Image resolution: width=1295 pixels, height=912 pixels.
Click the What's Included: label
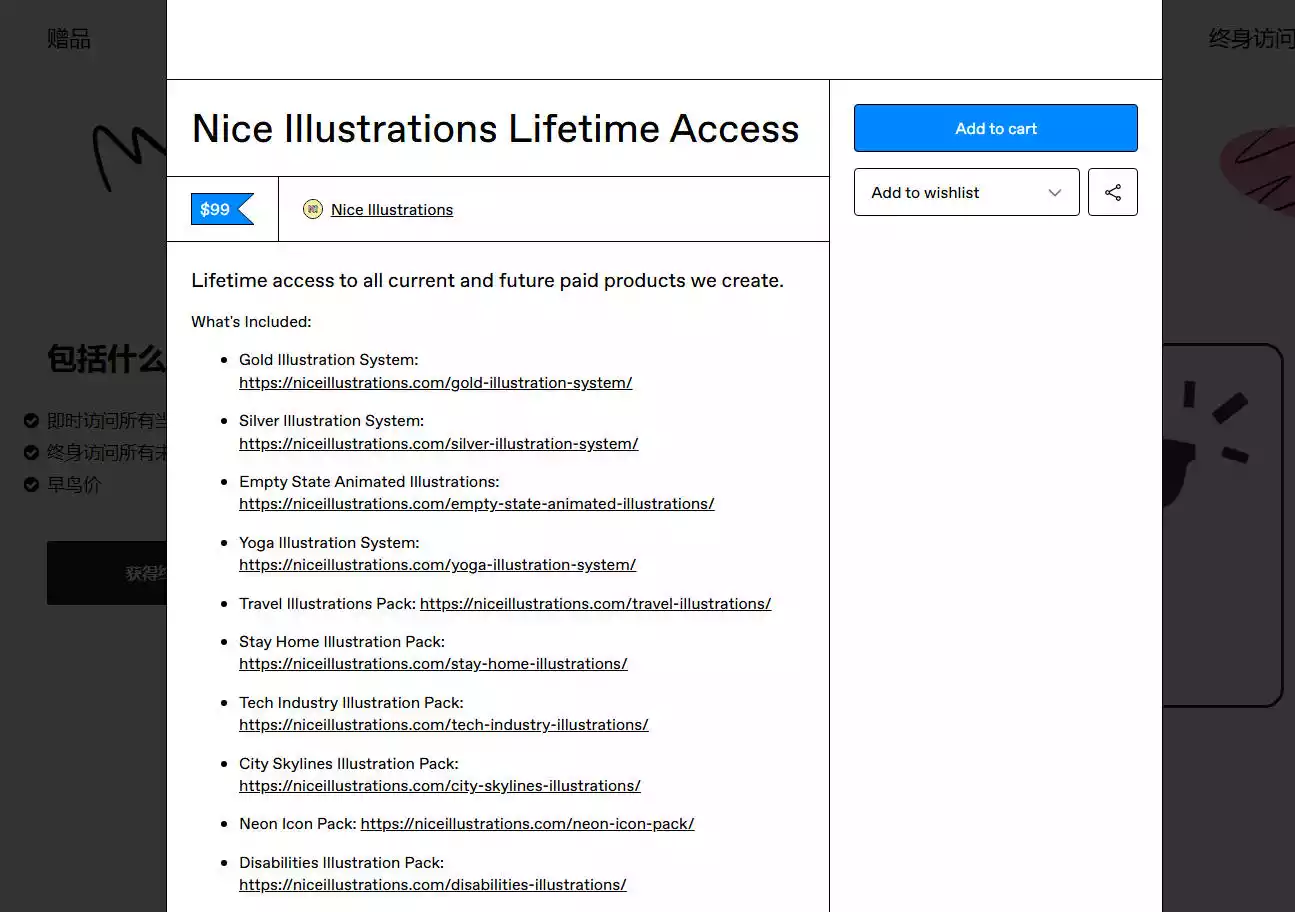(x=252, y=321)
